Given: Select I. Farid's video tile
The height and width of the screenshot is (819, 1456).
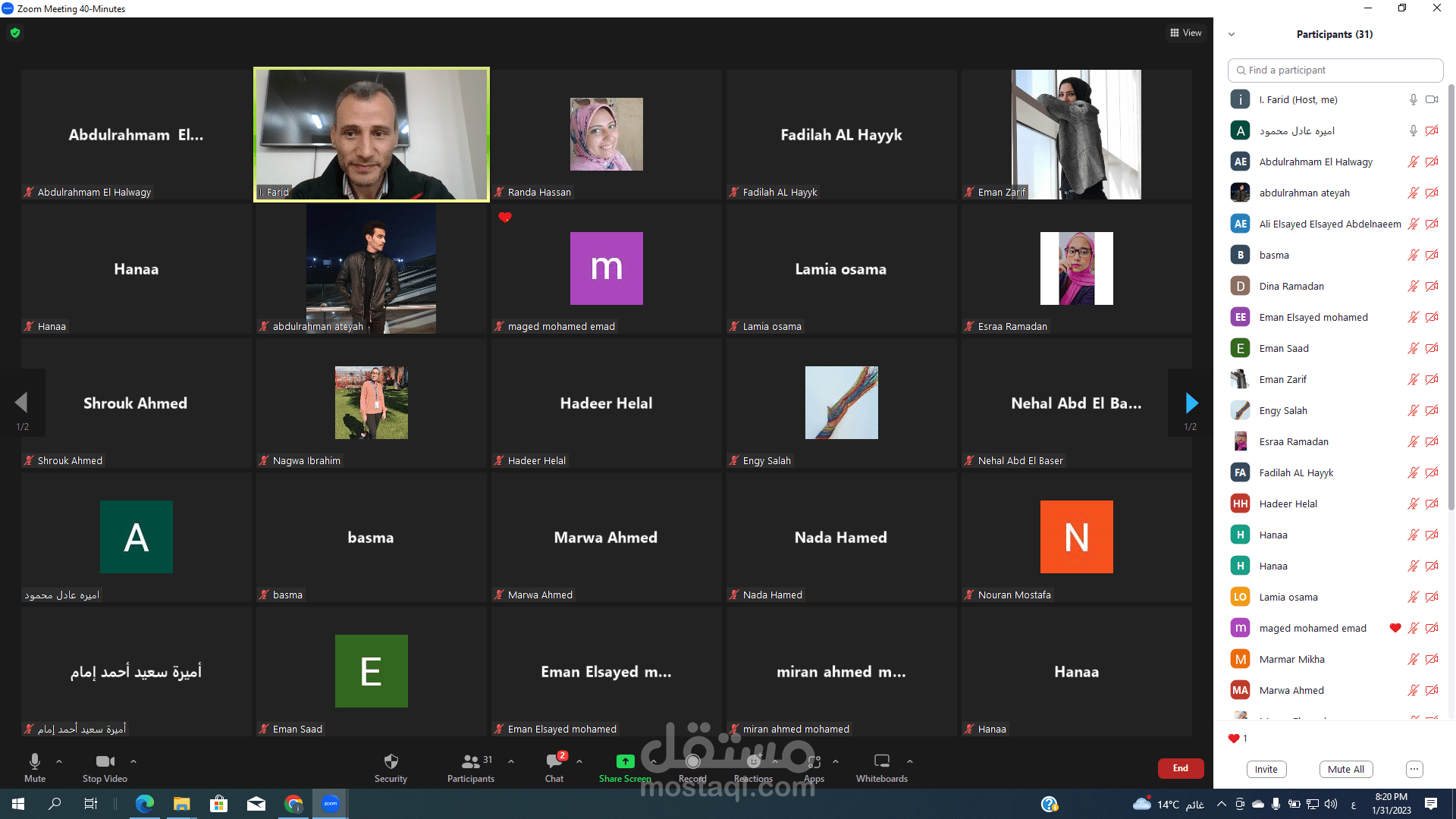Looking at the screenshot, I should coord(372,134).
